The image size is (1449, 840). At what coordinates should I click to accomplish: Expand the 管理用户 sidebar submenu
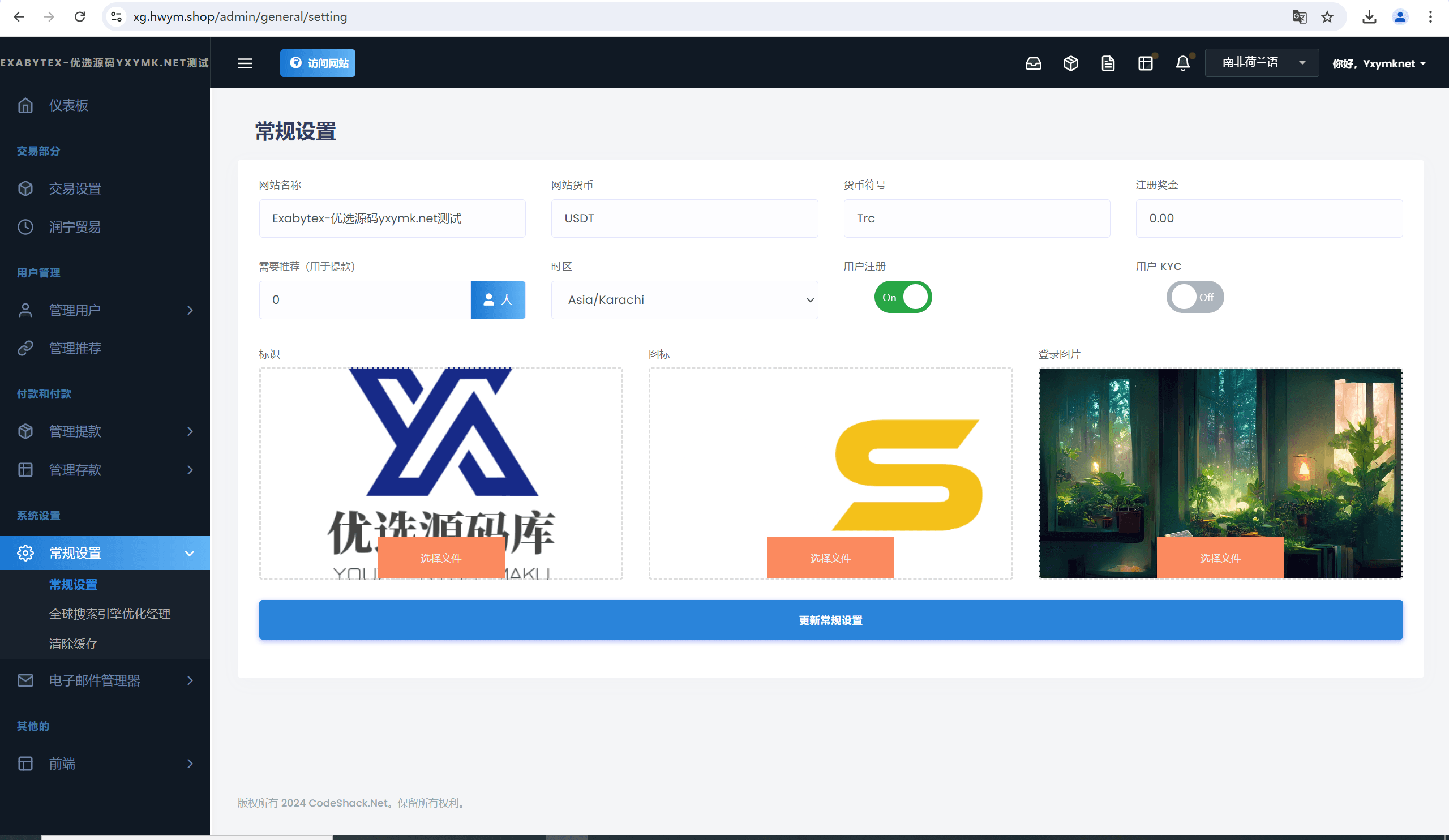[x=105, y=311]
